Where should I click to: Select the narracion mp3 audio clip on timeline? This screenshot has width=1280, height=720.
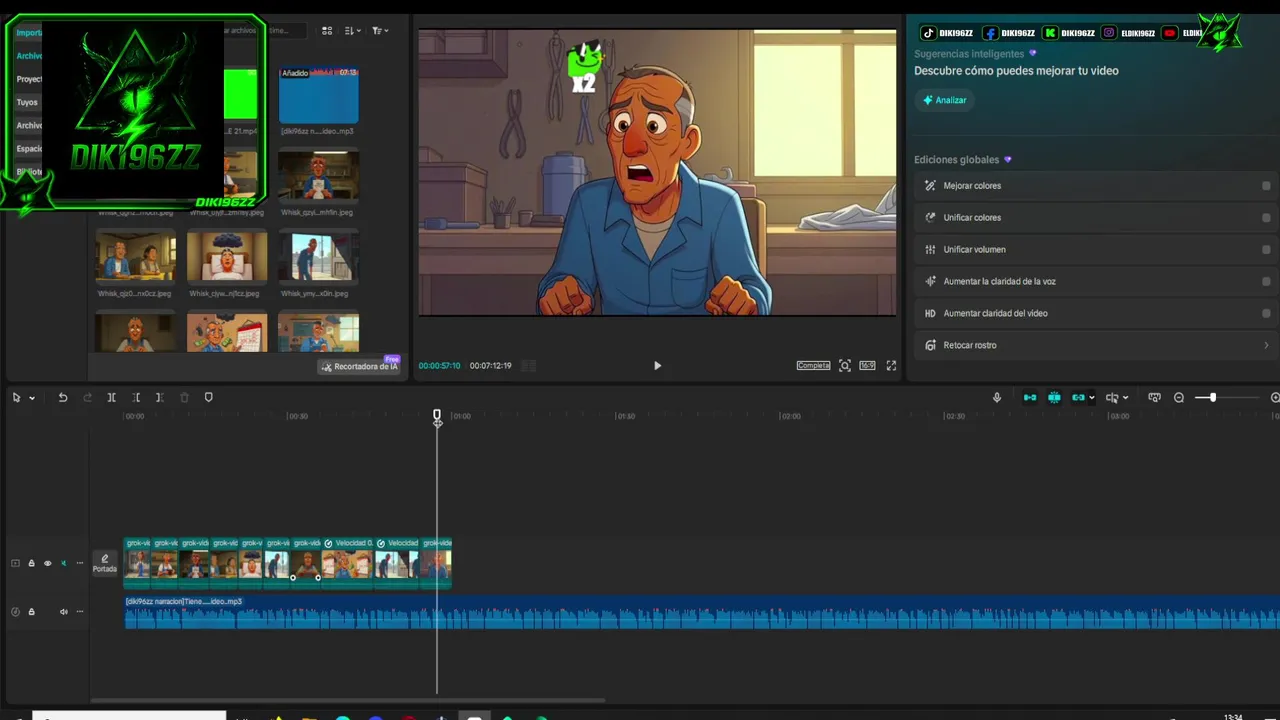pyautogui.click(x=702, y=613)
